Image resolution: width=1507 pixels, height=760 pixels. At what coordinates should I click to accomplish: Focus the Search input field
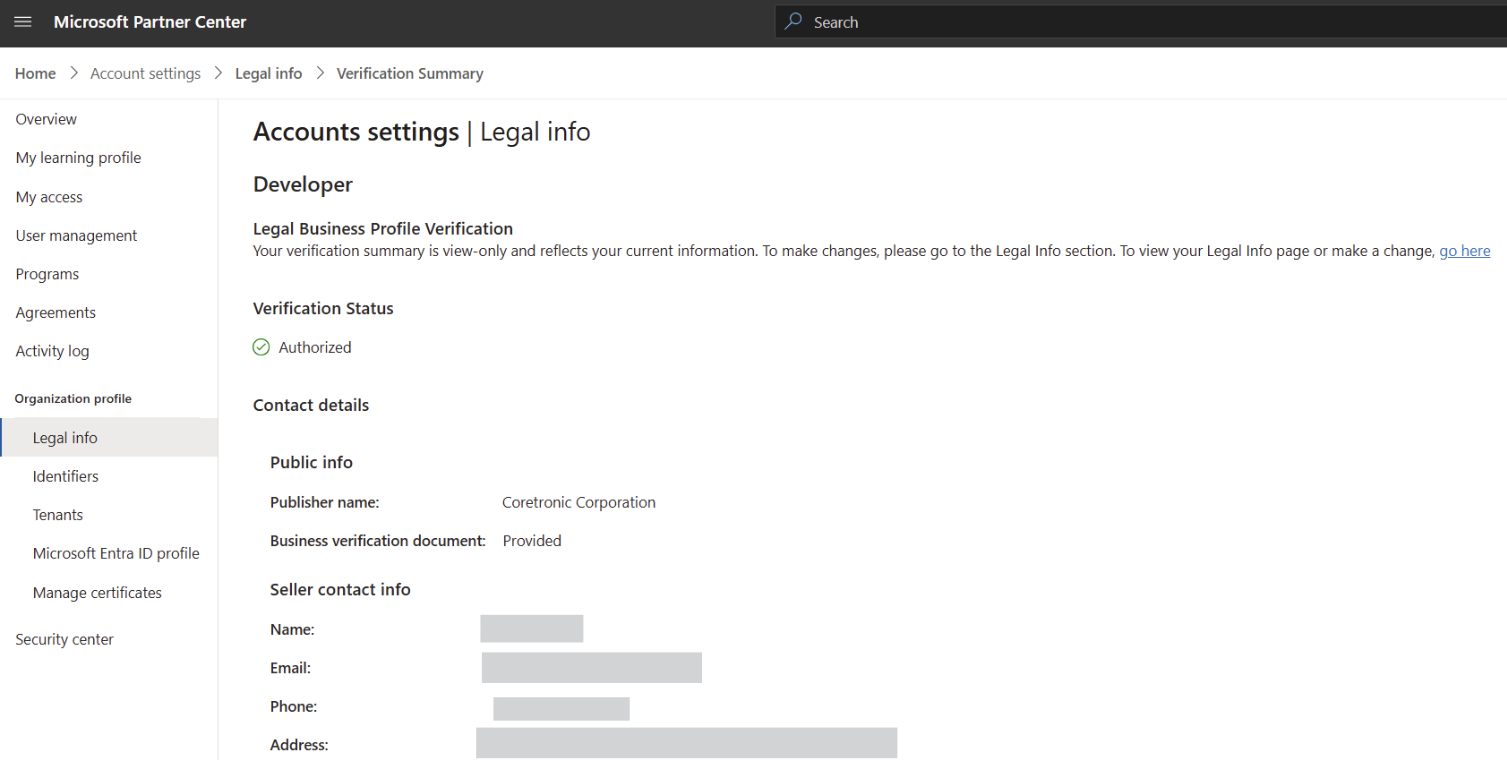[1140, 22]
